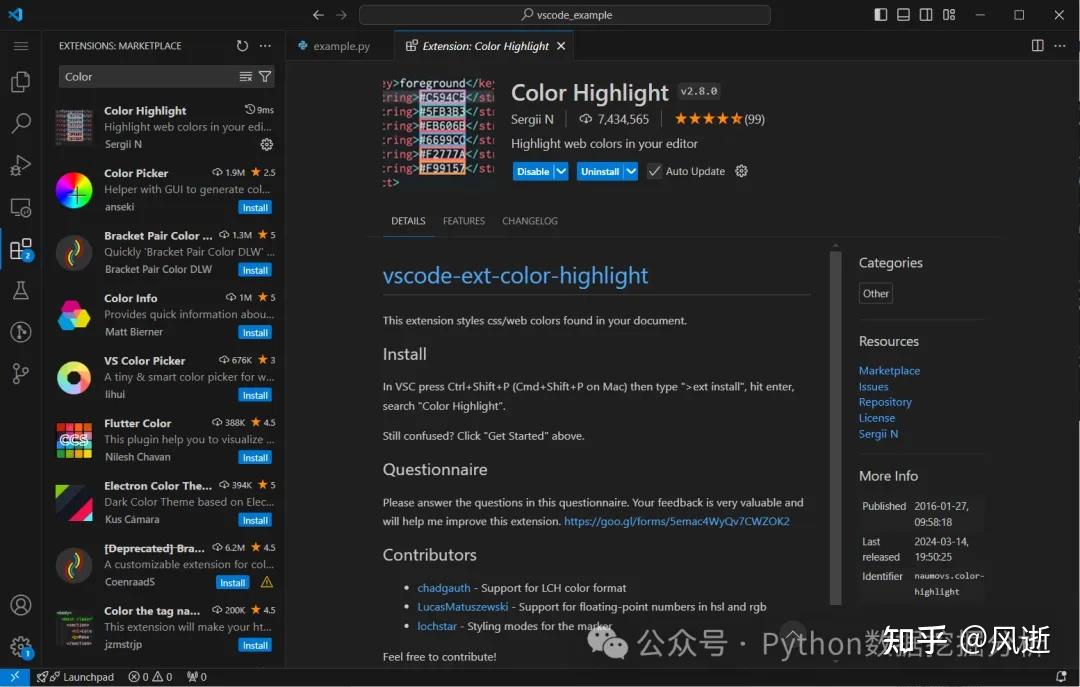Install the Electron Color Theme extension
1080x687 pixels.
[x=255, y=520]
